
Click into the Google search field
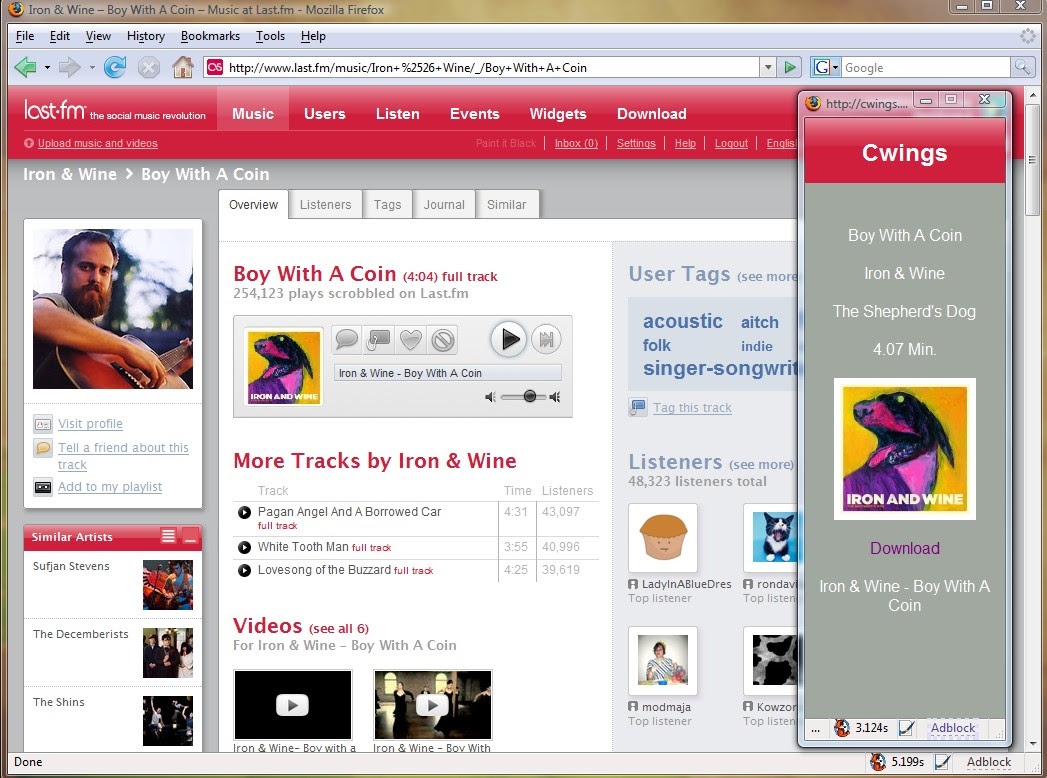[925, 67]
